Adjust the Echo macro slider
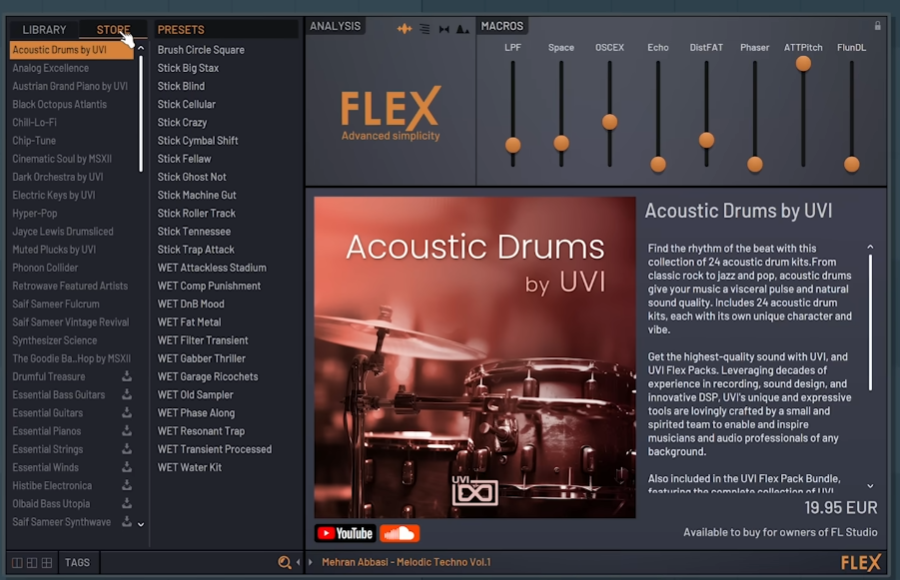 coord(658,164)
